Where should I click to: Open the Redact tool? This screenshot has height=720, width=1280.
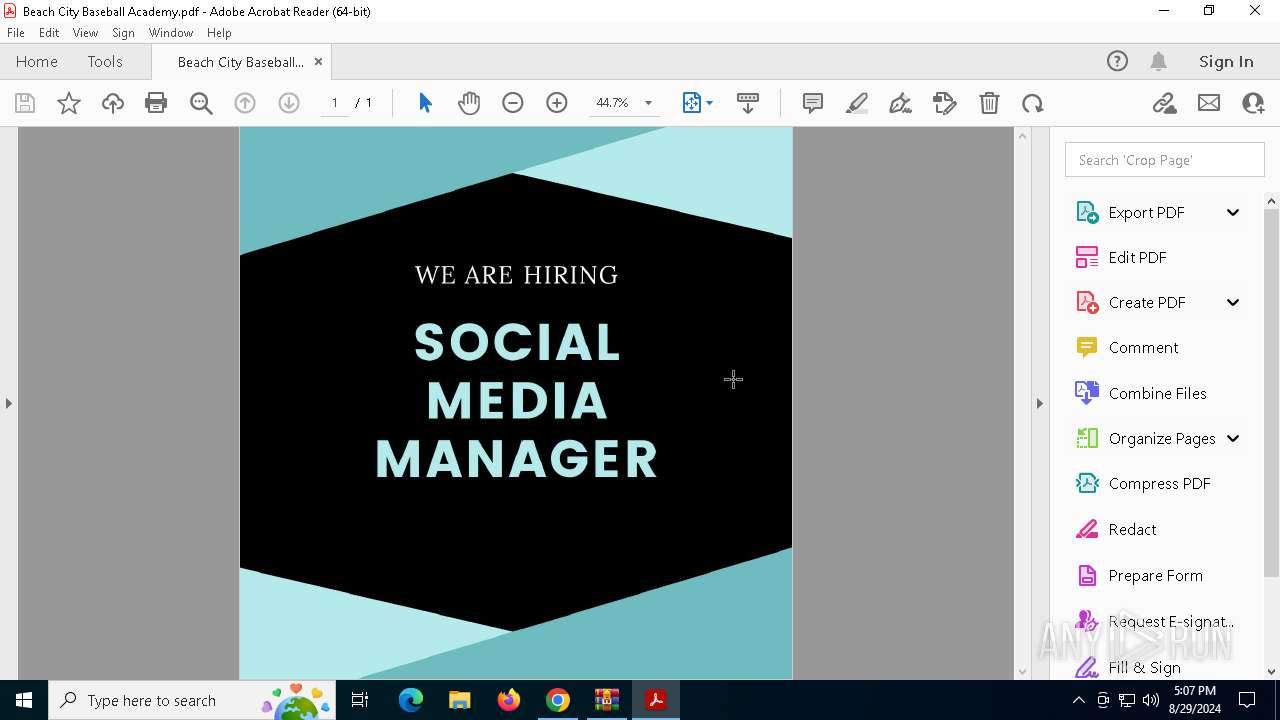[1132, 529]
